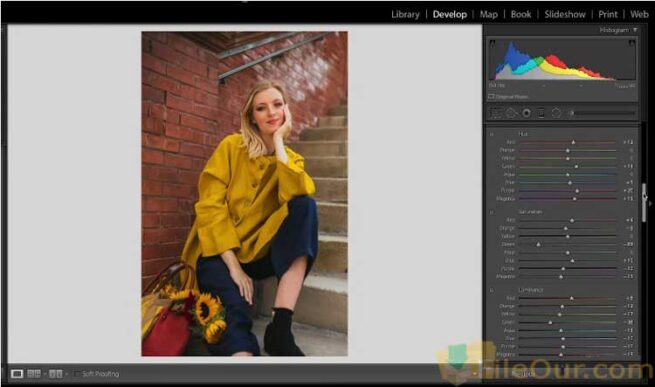Click the Hue Purple value field
The width and height of the screenshot is (655, 387).
tap(628, 191)
